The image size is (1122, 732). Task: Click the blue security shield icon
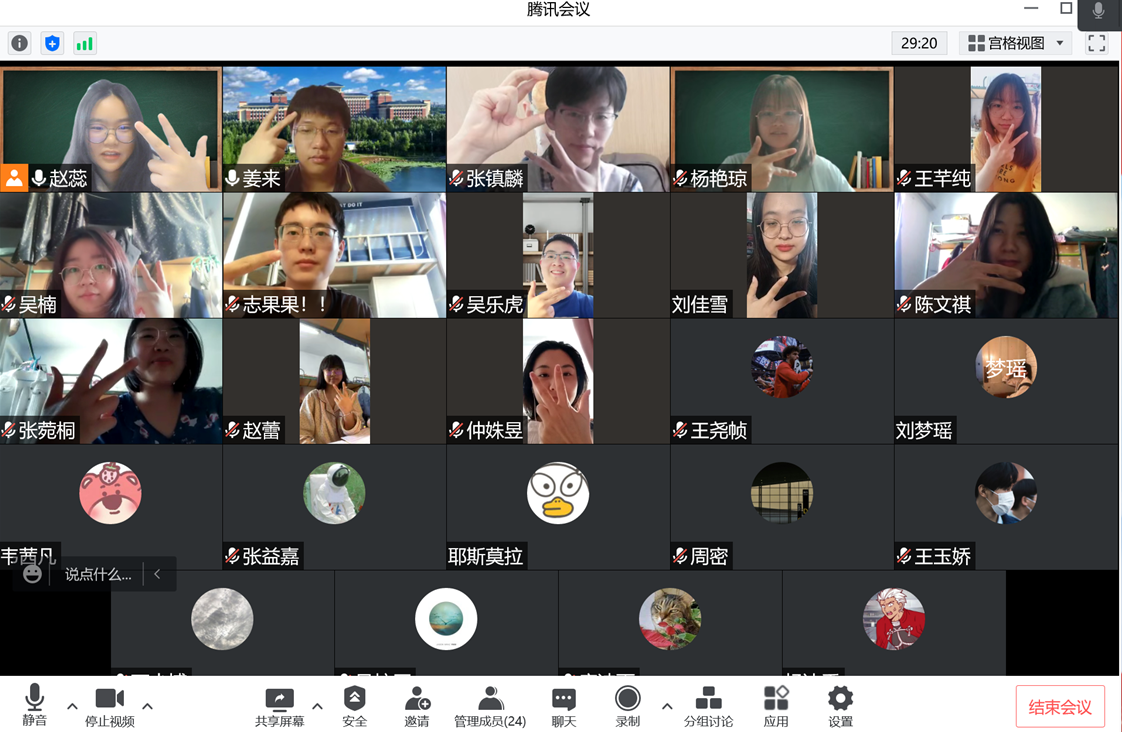(52, 43)
